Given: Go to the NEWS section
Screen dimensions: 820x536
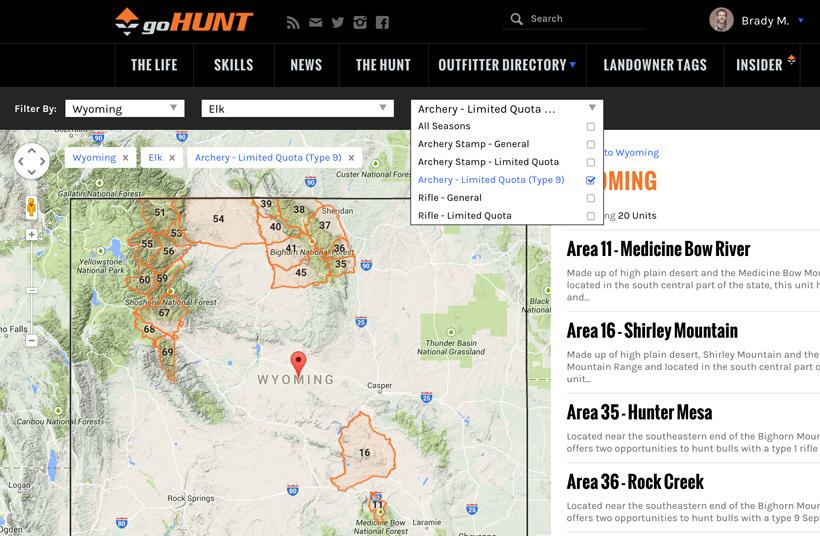Looking at the screenshot, I should click(306, 65).
